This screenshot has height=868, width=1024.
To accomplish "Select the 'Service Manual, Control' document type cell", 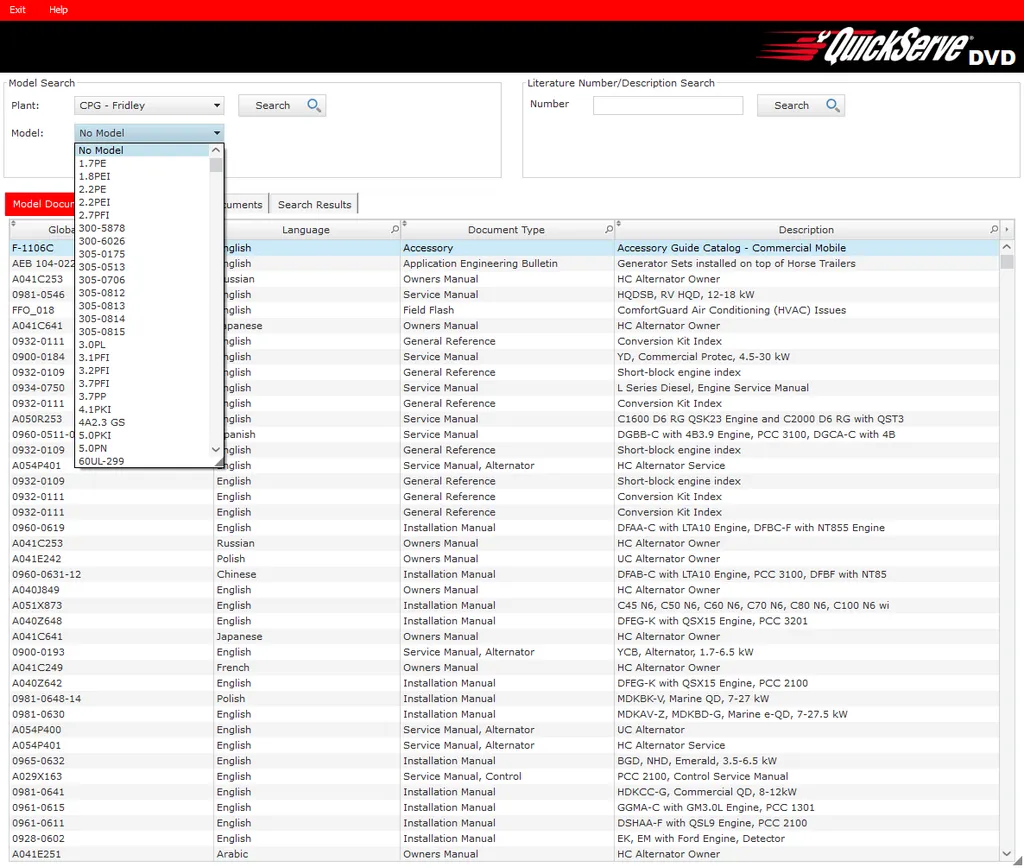I will 462,777.
